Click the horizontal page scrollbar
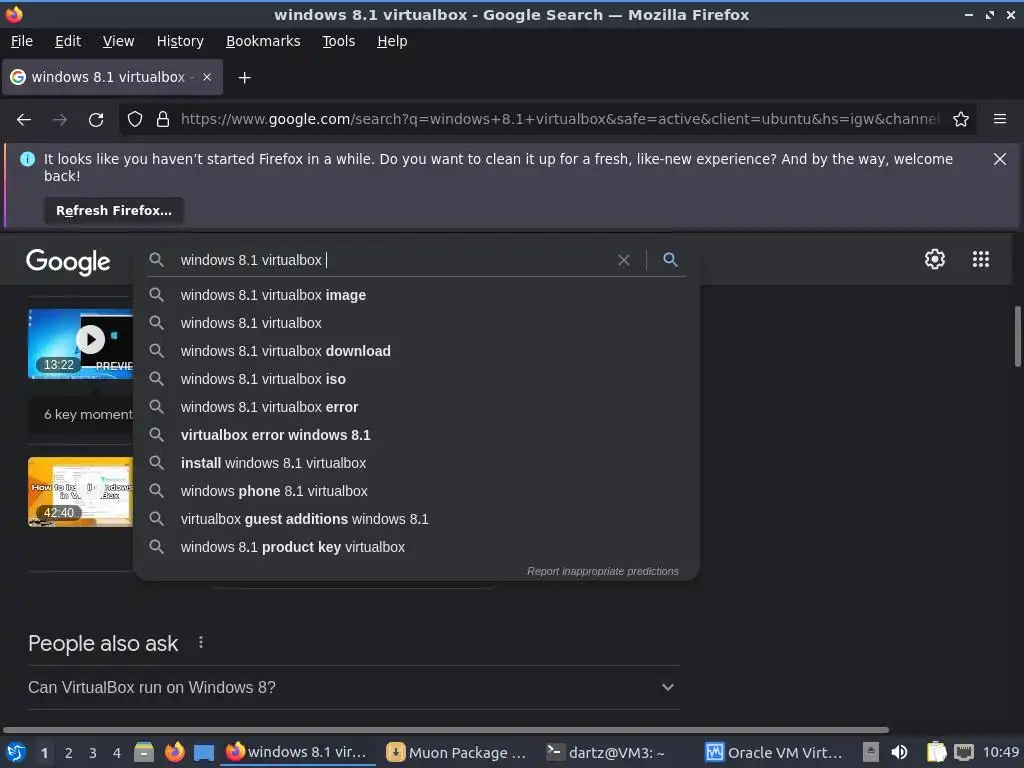Screen dimensions: 1024x768 [x=445, y=729]
